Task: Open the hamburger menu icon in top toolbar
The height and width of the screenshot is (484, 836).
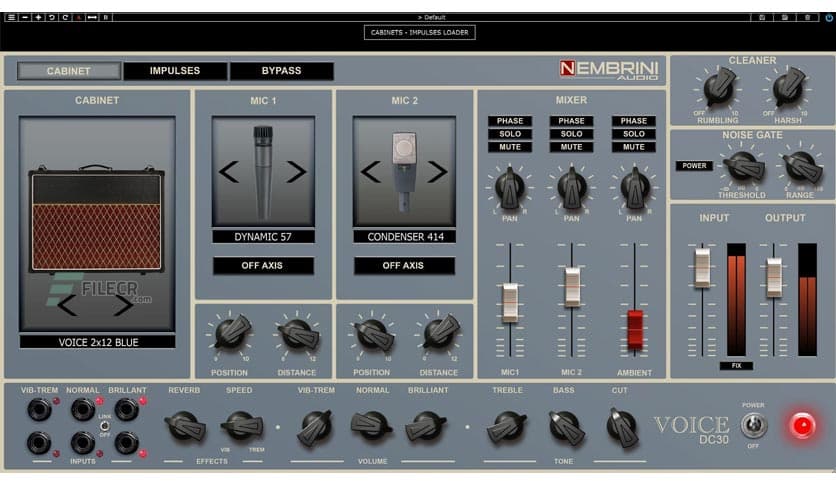Action: (x=11, y=18)
